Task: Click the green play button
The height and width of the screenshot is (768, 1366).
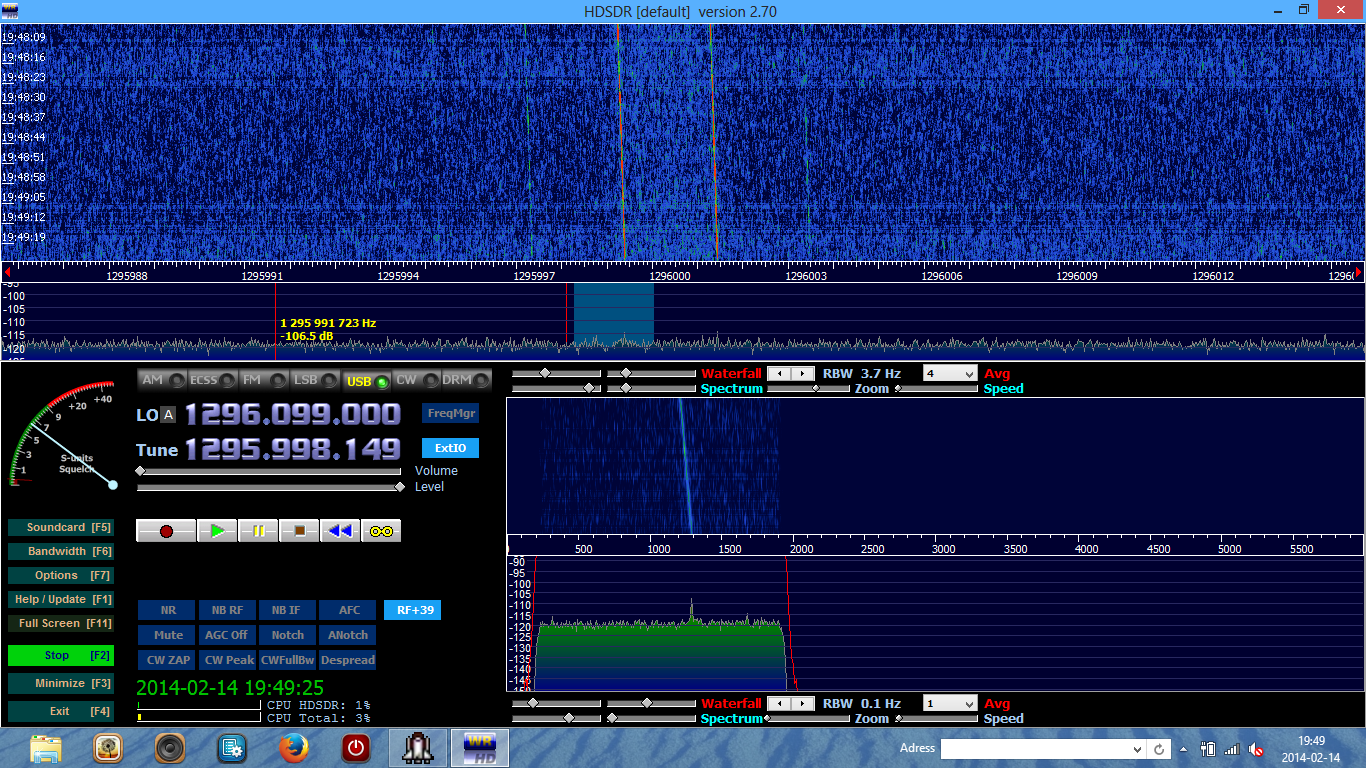Action: [x=217, y=531]
